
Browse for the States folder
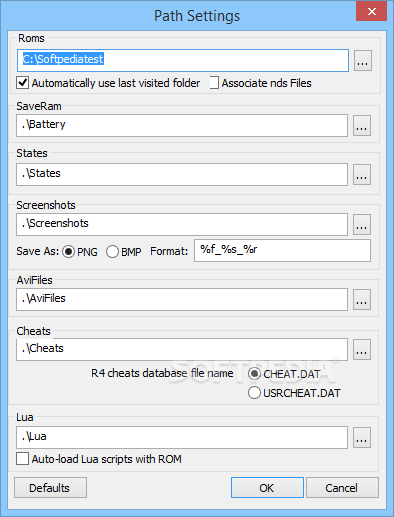[362, 174]
